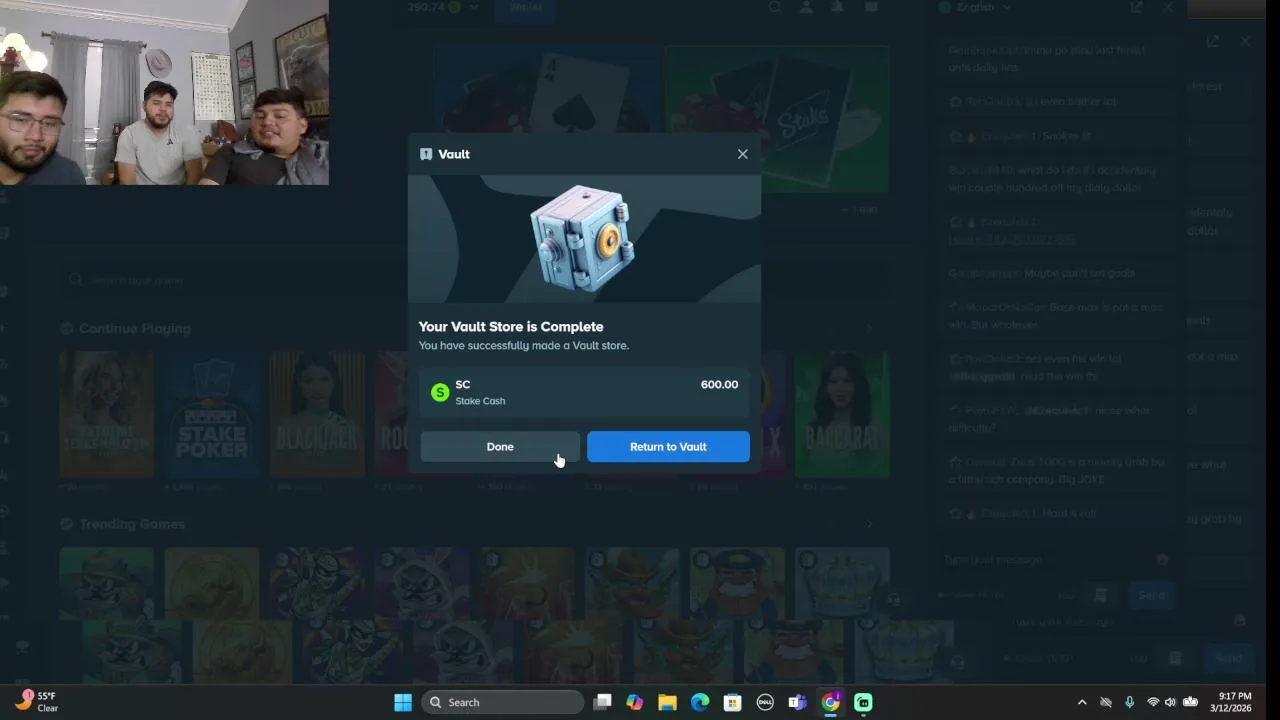Click the Return to Vault button
This screenshot has width=1280, height=720.
[x=668, y=447]
